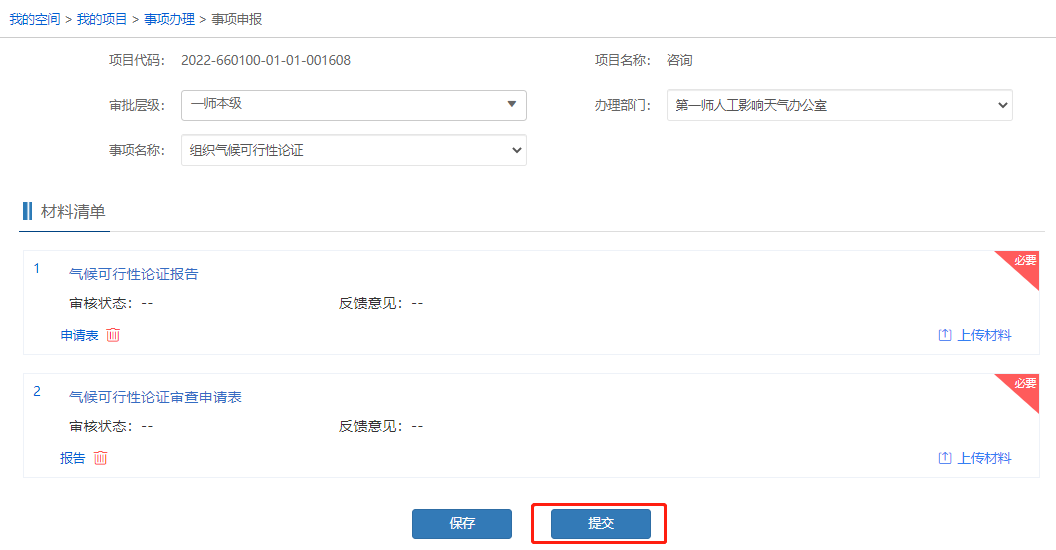Upload material for 气候可行性论证审查申请表
The image size is (1056, 550).
click(974, 458)
